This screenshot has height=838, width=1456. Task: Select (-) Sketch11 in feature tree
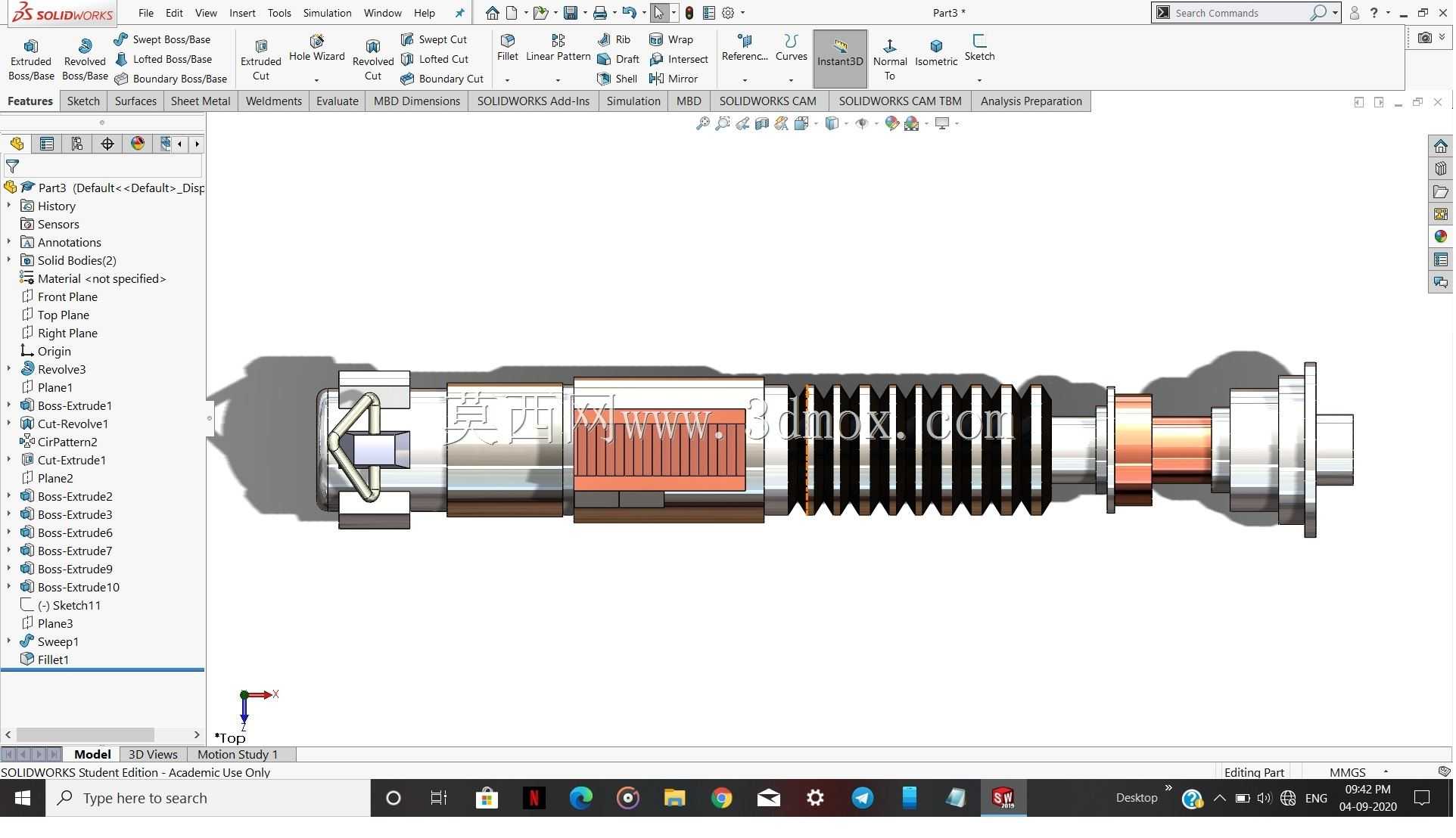point(69,605)
